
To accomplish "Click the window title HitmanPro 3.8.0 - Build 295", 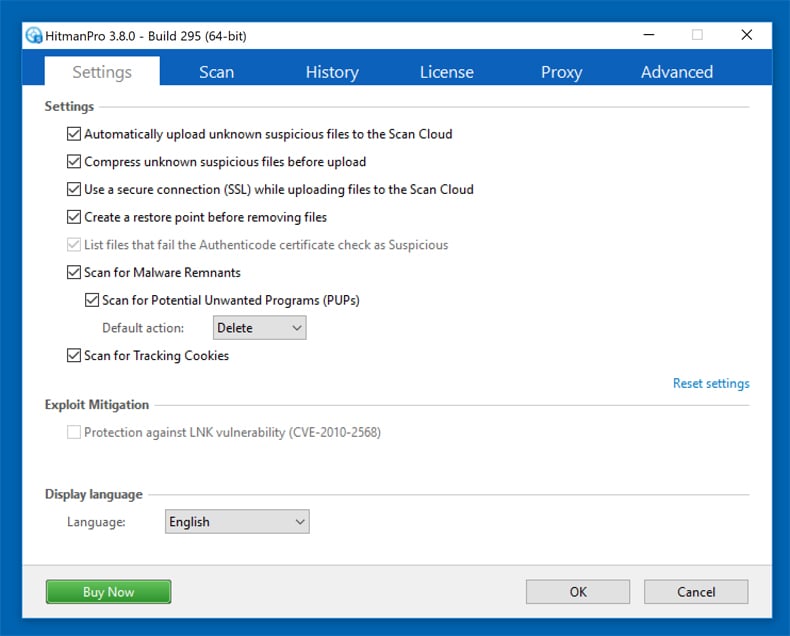I will click(x=146, y=36).
